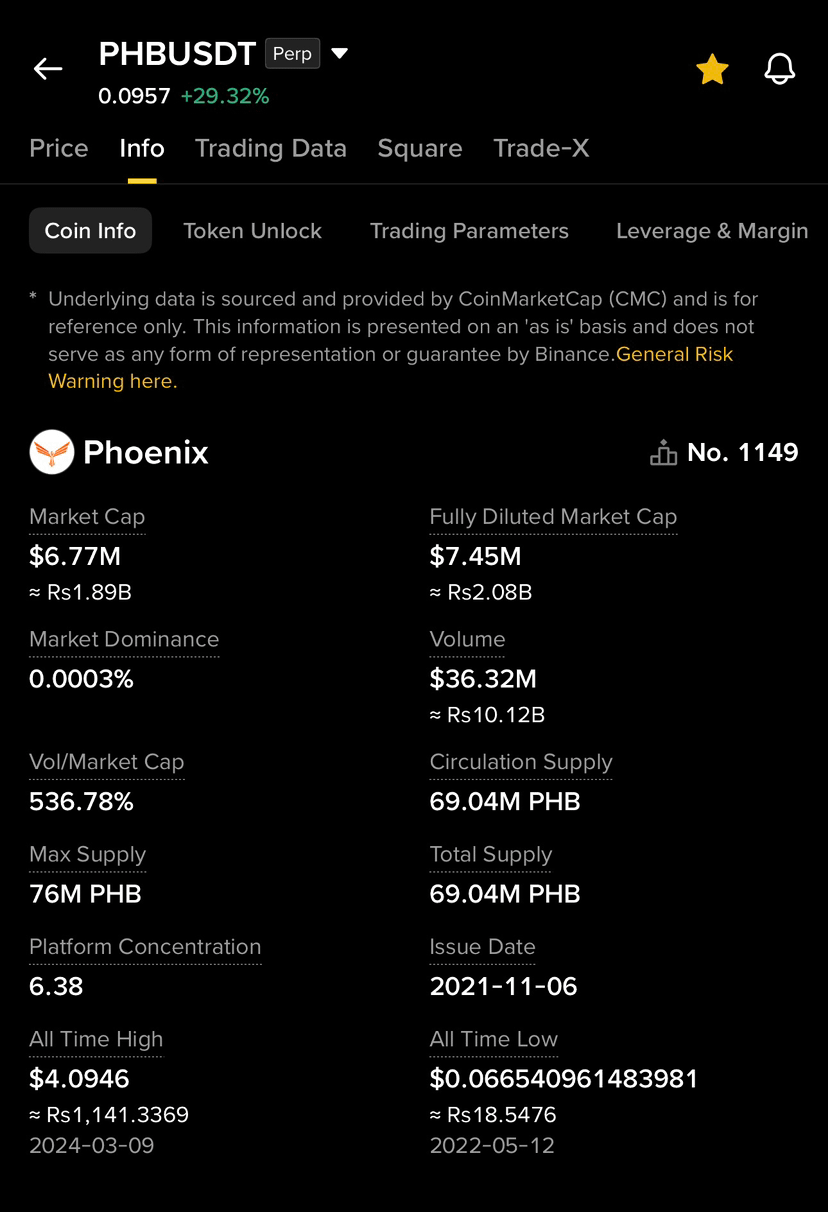828x1212 pixels.
Task: Tap the Platform Concentration label
Action: tap(145, 947)
